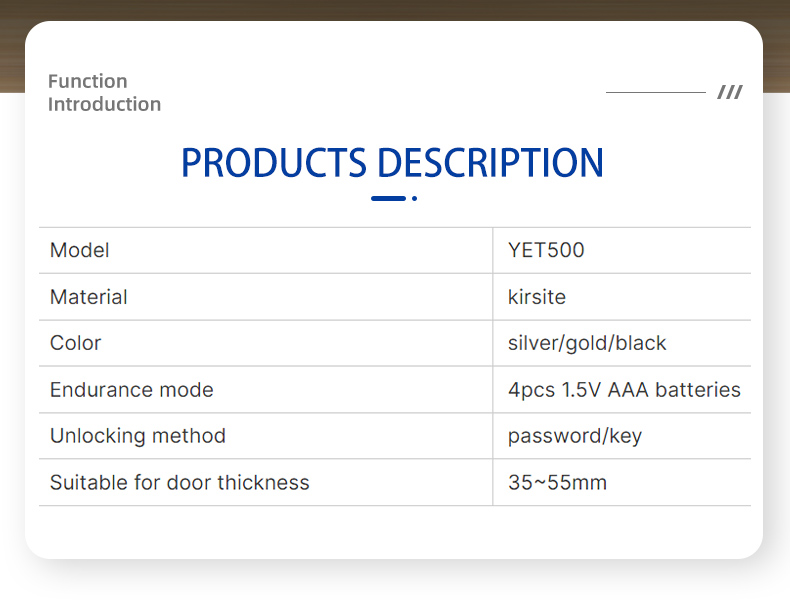
Task: Click the small blue dot under title
Action: click(x=414, y=198)
